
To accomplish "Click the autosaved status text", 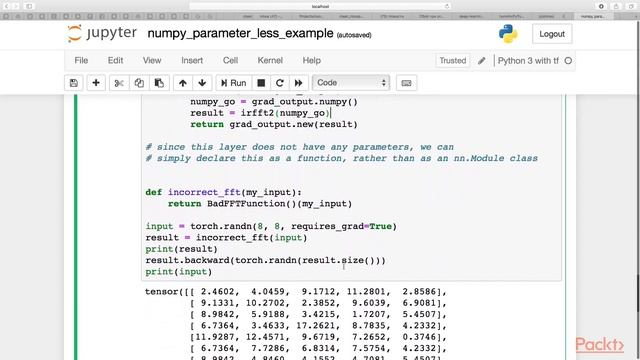I will [x=354, y=35].
